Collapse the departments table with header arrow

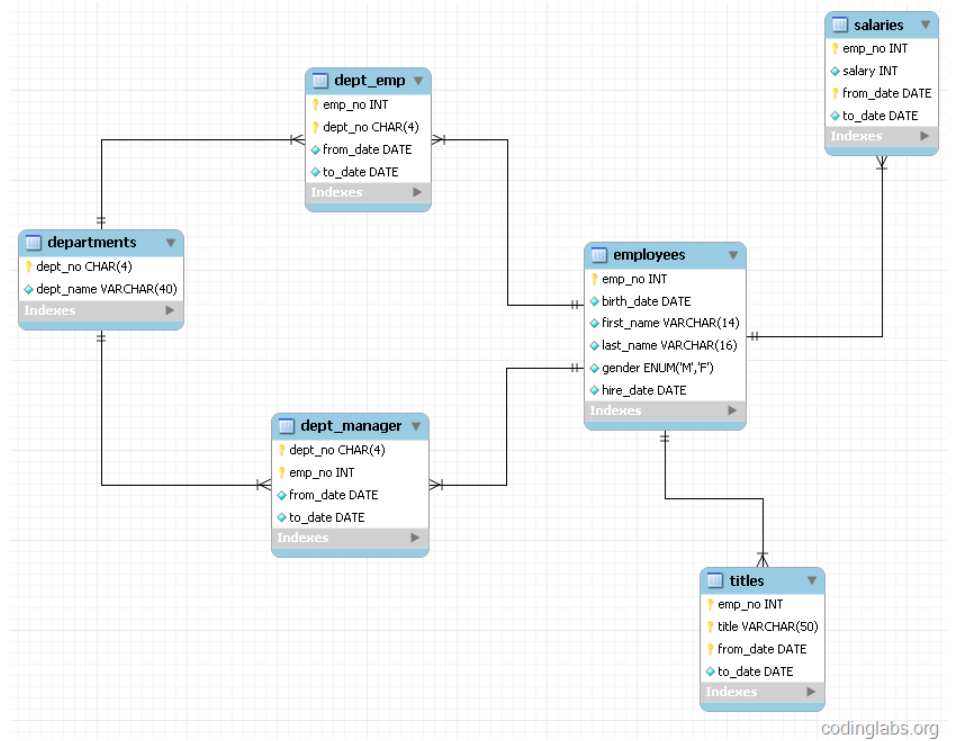click(171, 243)
